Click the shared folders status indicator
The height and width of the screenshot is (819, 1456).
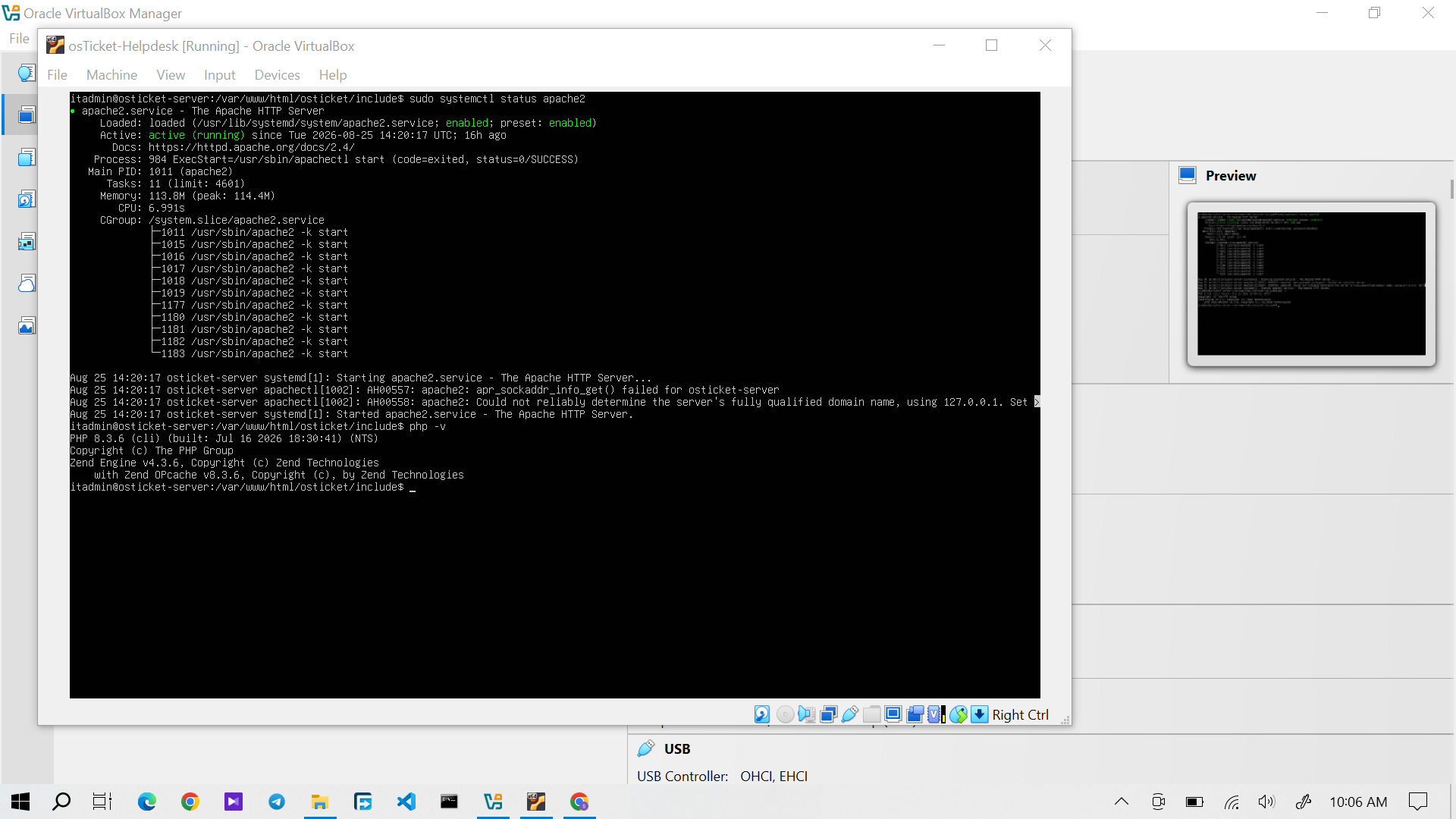872,714
